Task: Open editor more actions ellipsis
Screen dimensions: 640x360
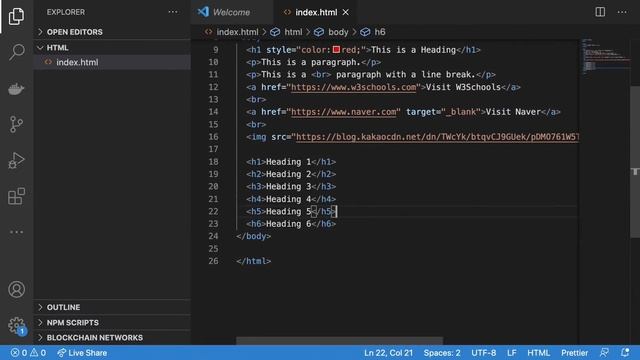Action: (622, 12)
